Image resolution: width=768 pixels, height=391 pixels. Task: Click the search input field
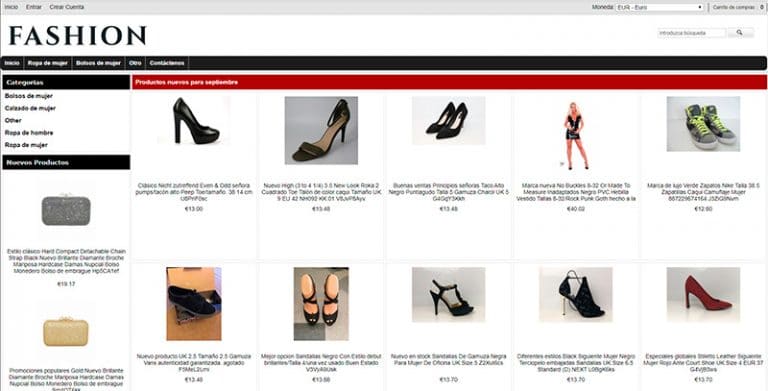pos(692,33)
